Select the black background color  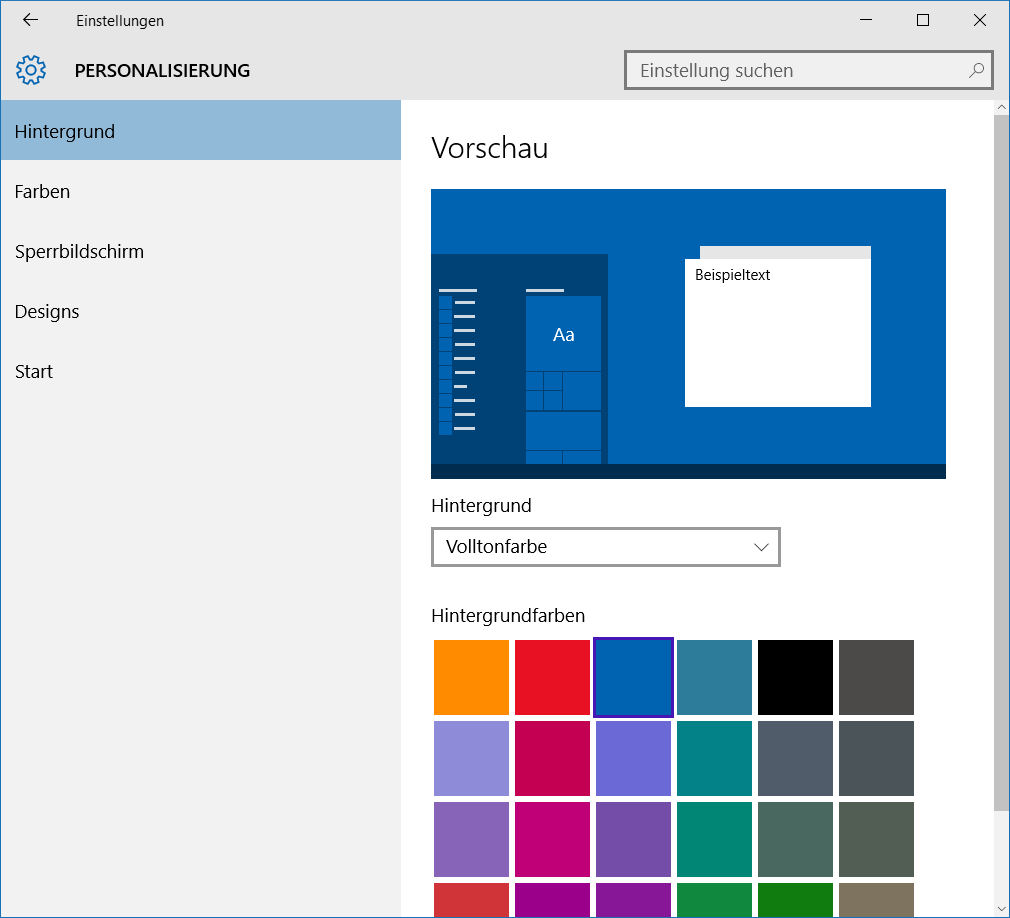coord(795,677)
